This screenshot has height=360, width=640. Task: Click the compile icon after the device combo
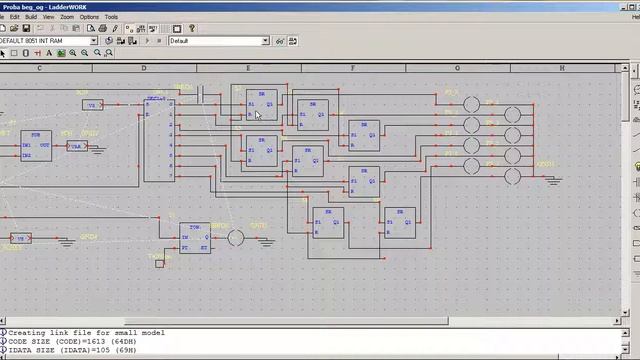tap(109, 41)
